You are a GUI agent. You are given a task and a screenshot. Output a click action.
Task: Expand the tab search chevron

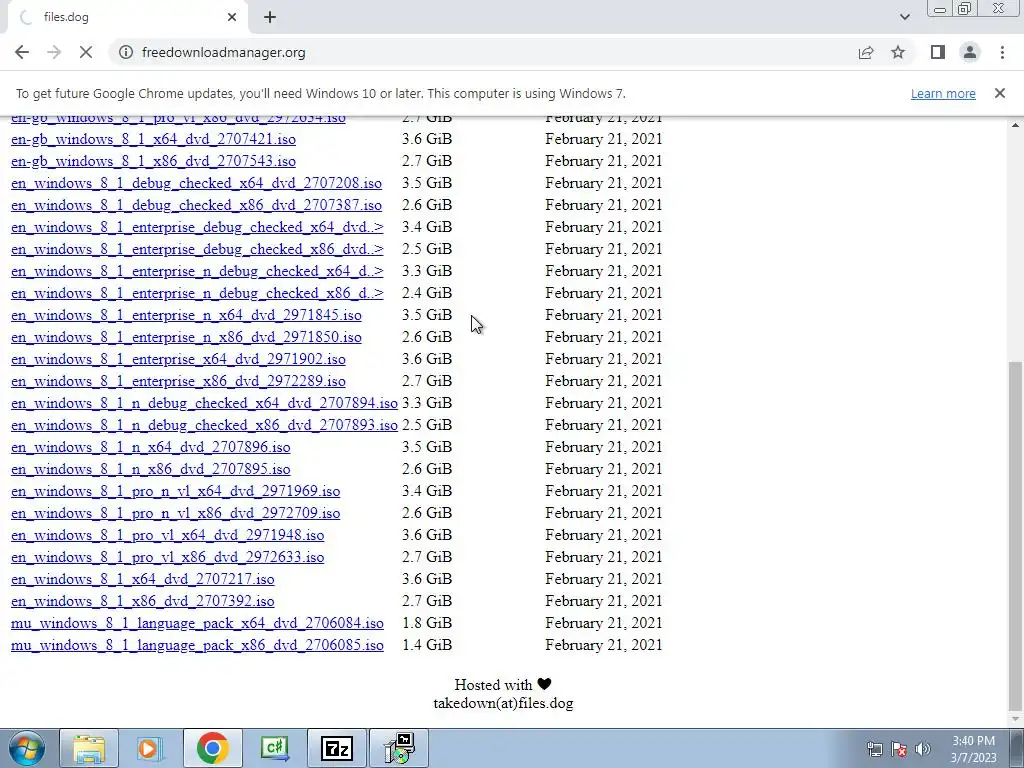click(904, 17)
